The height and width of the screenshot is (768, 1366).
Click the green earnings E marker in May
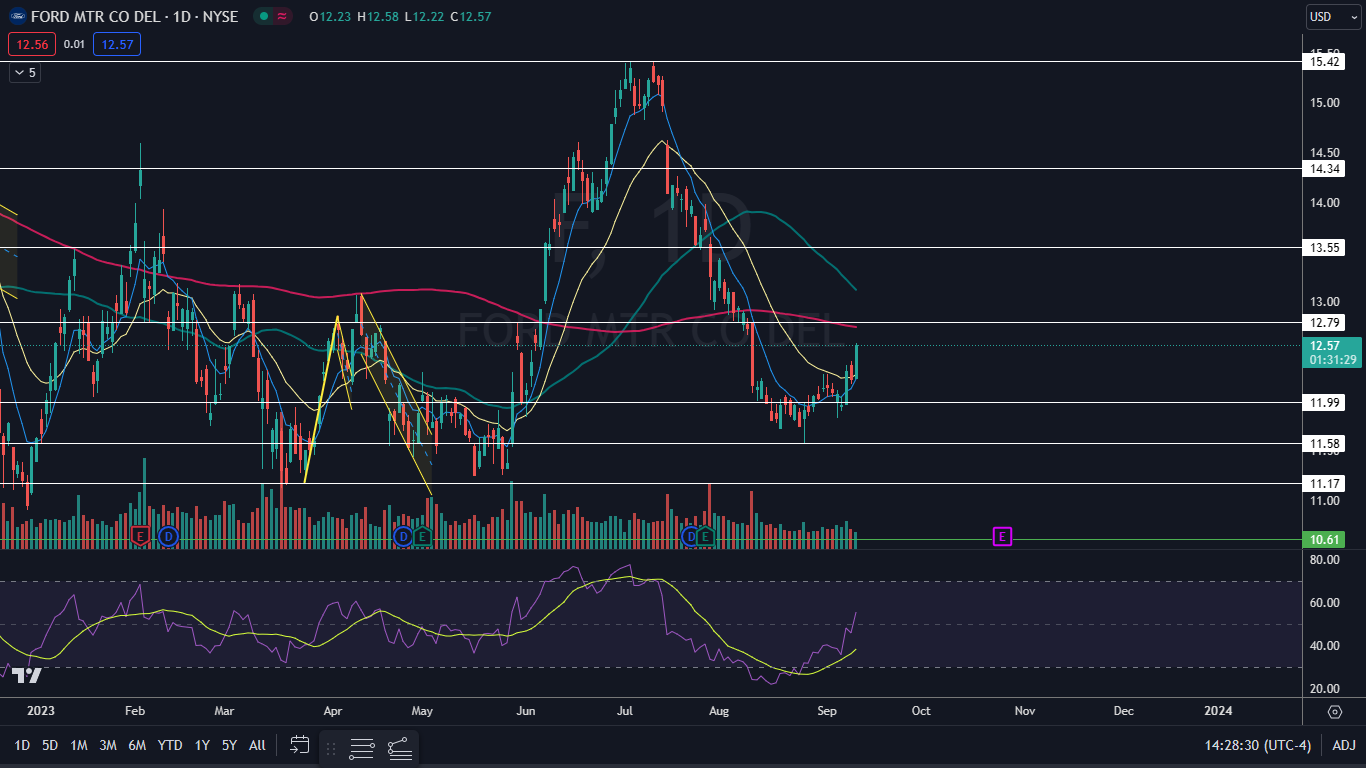tap(423, 537)
